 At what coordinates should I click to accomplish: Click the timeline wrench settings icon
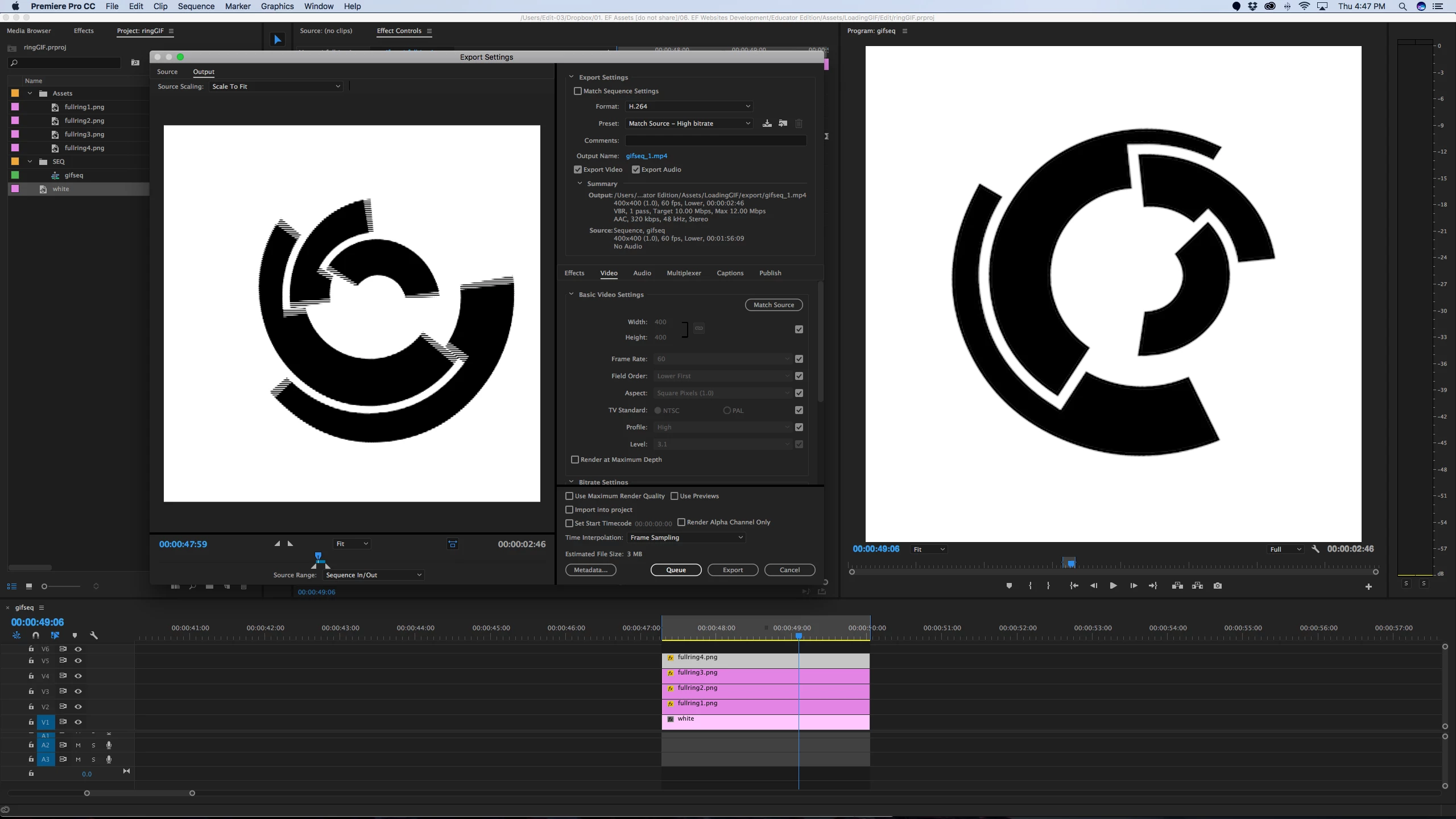click(x=94, y=635)
